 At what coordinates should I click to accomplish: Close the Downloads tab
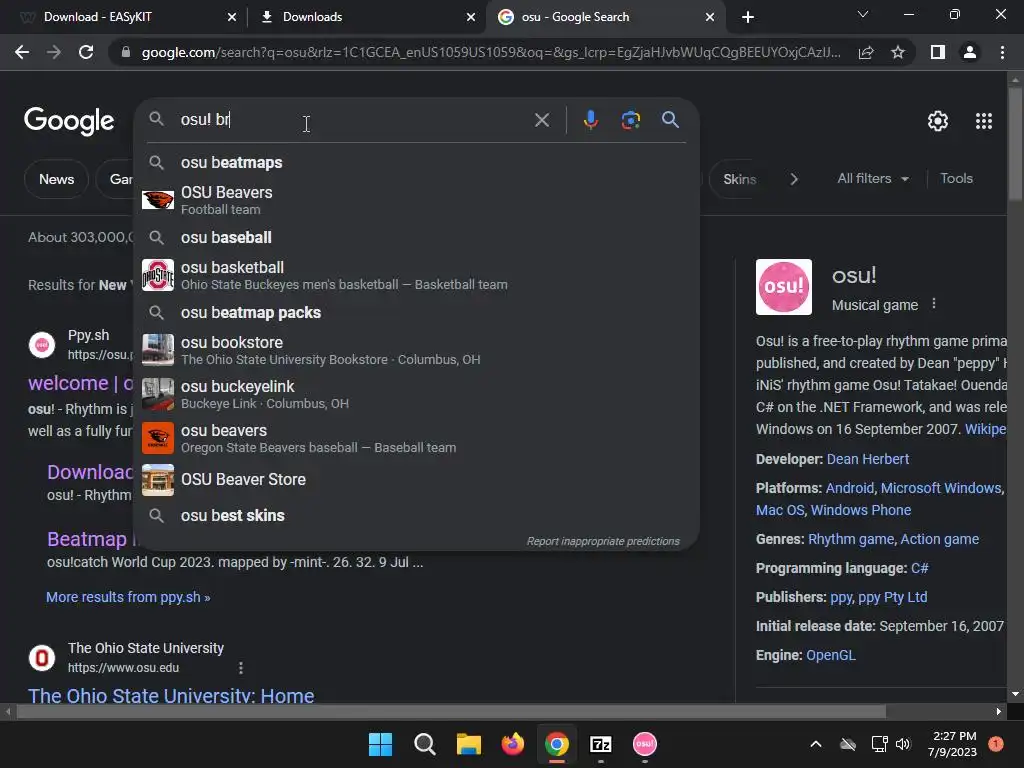[471, 17]
